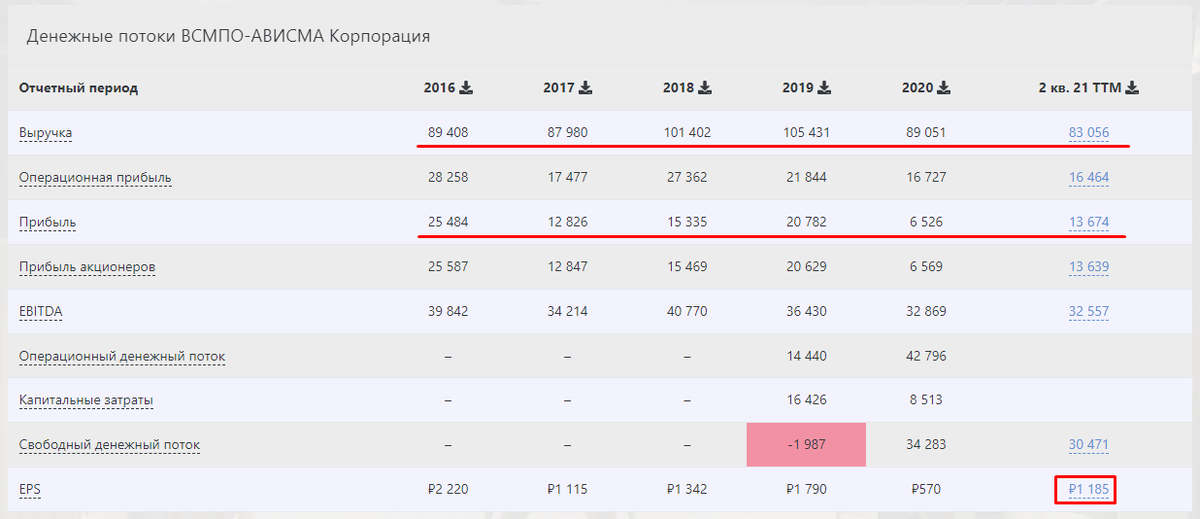The image size is (1200, 519).
Task: Open the Выручка row label link
Action: pyautogui.click(x=46, y=132)
